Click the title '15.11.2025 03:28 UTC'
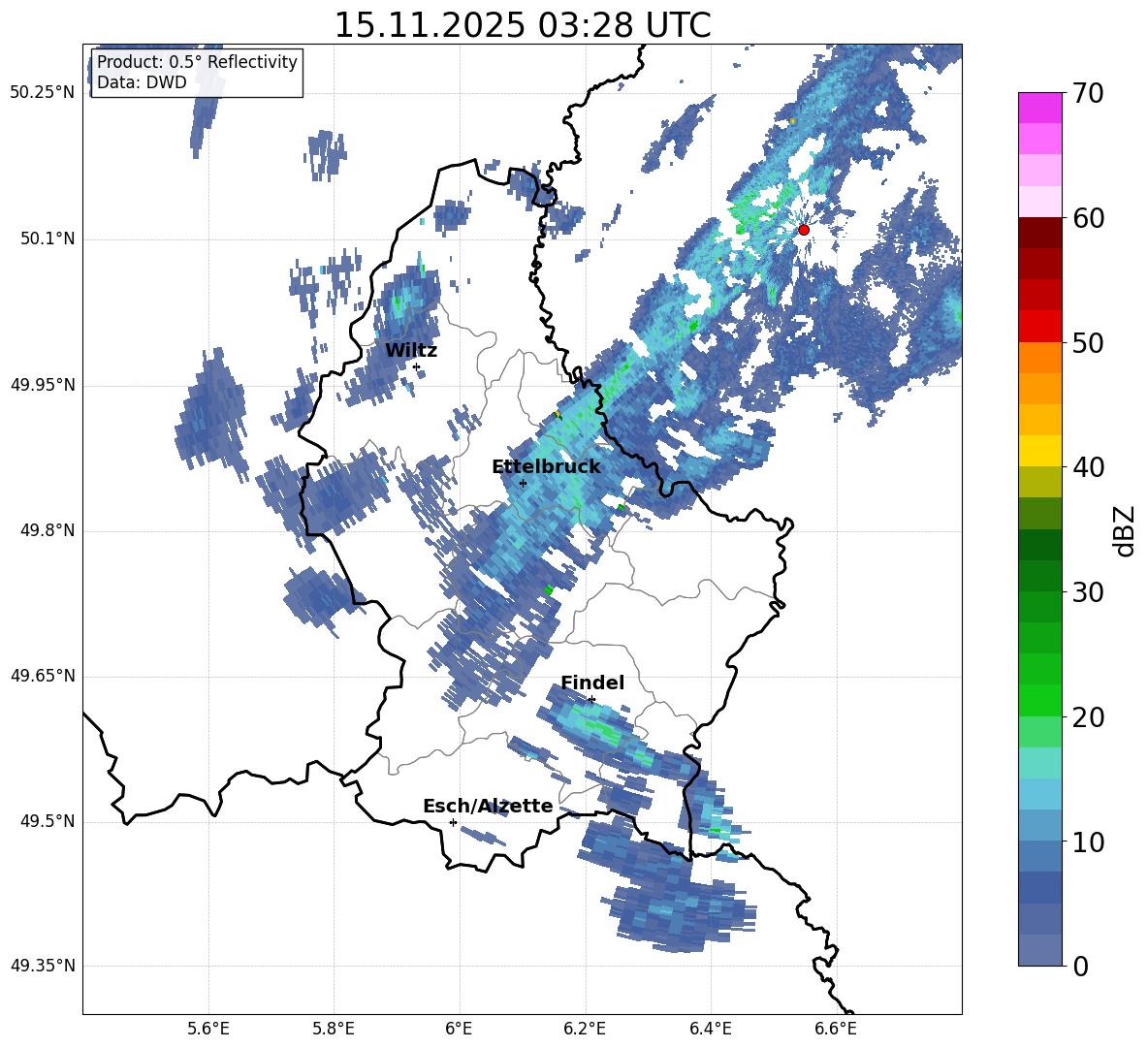 522,25
